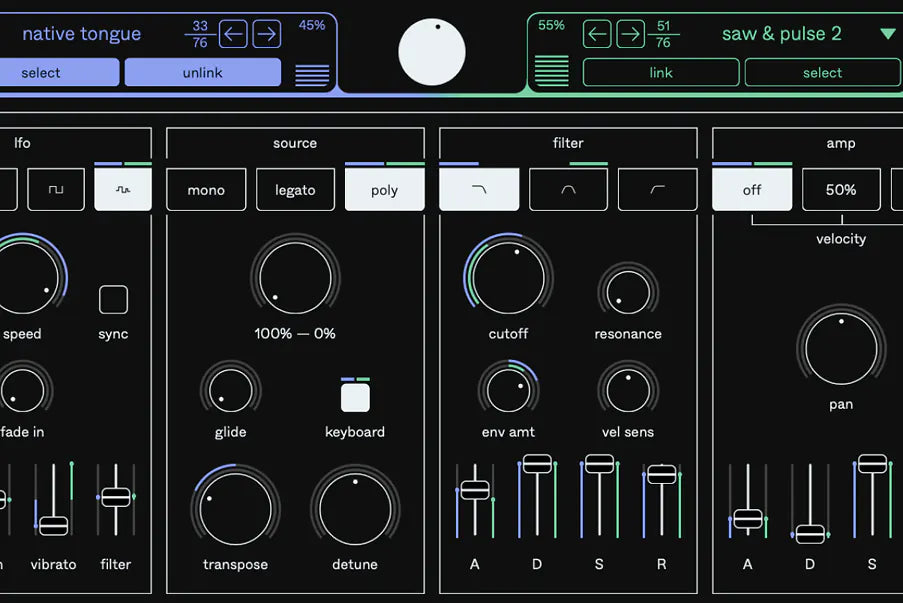Choose the square wave LFO shape
This screenshot has width=903, height=603.
pos(56,190)
